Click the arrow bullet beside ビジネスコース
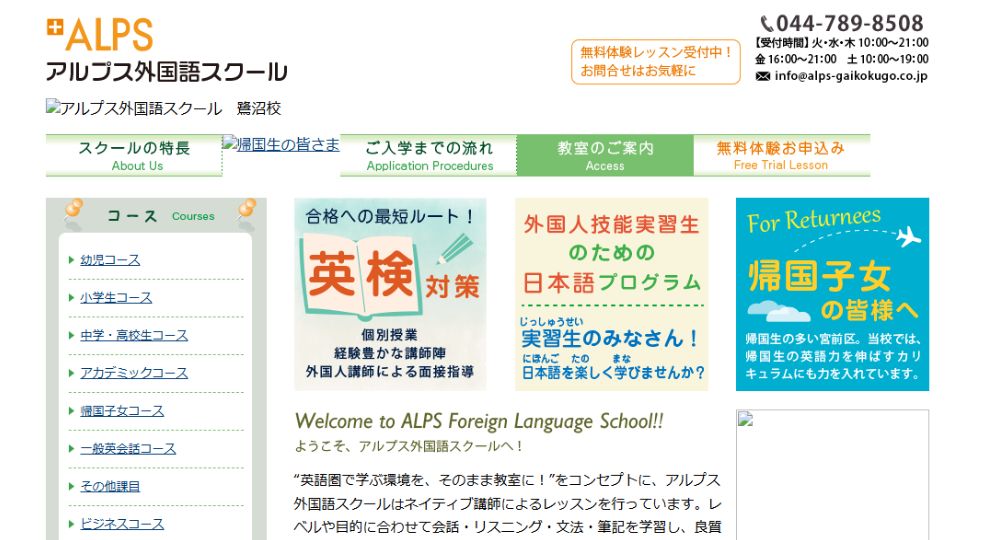Screen dimensions: 1000x540 [71, 523]
